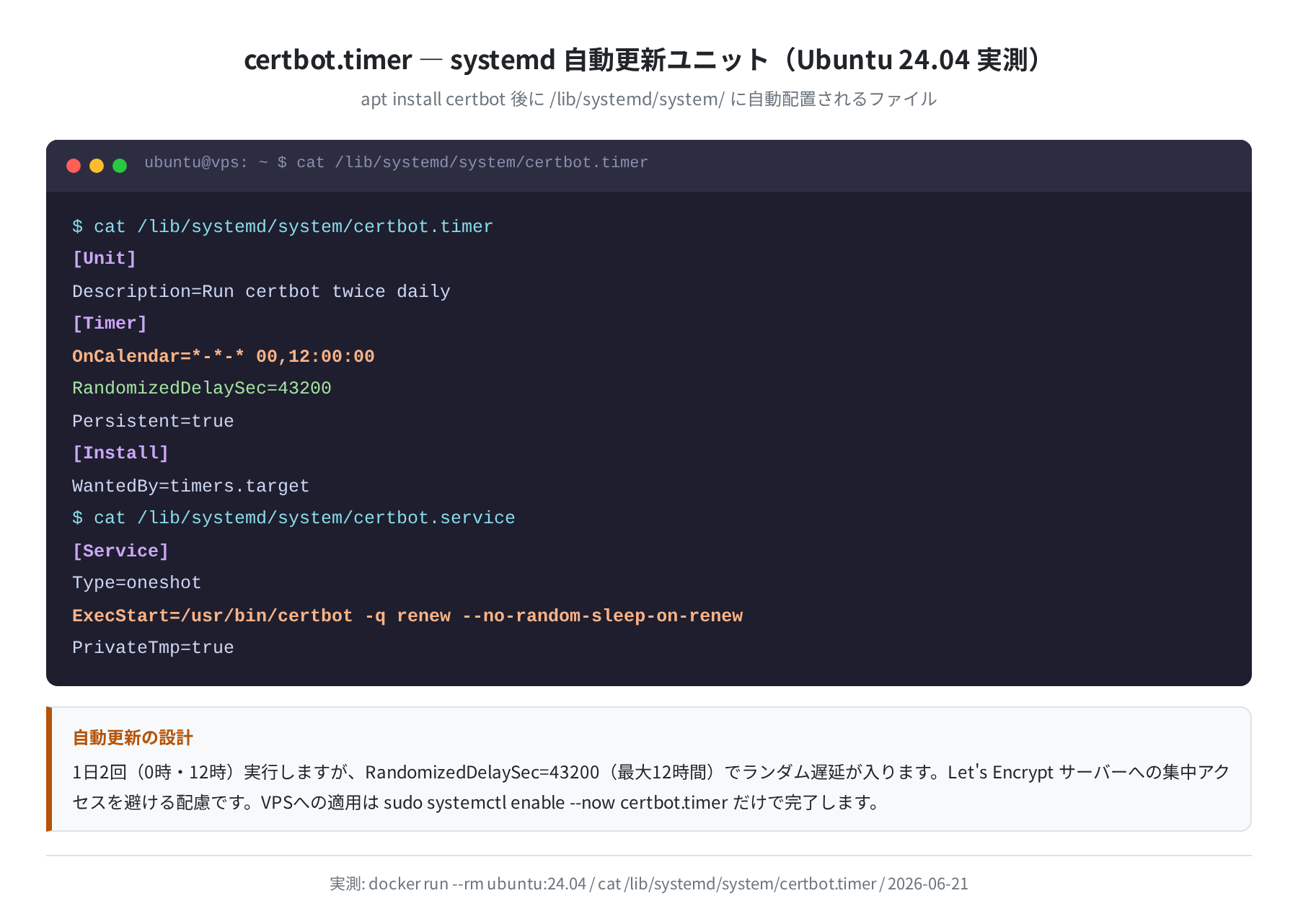
Task: Select the [Service] section header
Action: pyautogui.click(x=120, y=551)
